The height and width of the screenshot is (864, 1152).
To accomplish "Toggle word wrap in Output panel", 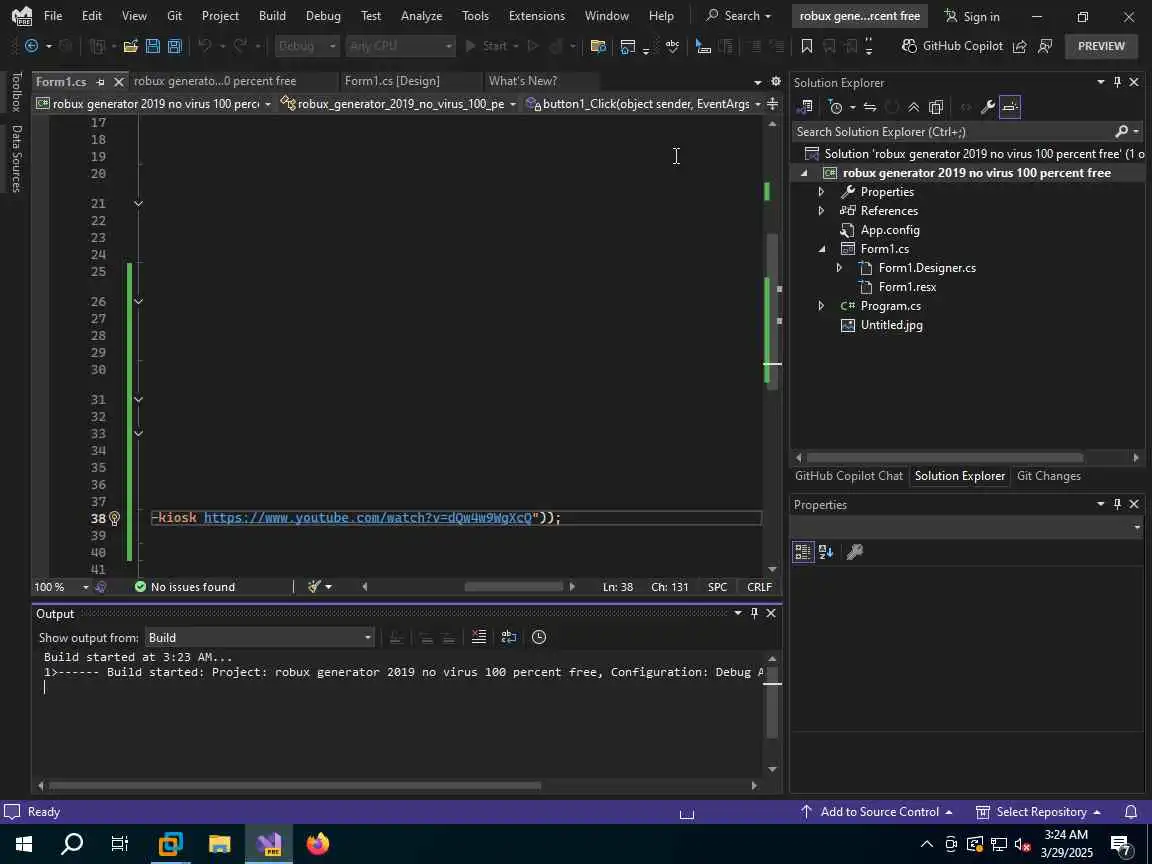I will (508, 637).
